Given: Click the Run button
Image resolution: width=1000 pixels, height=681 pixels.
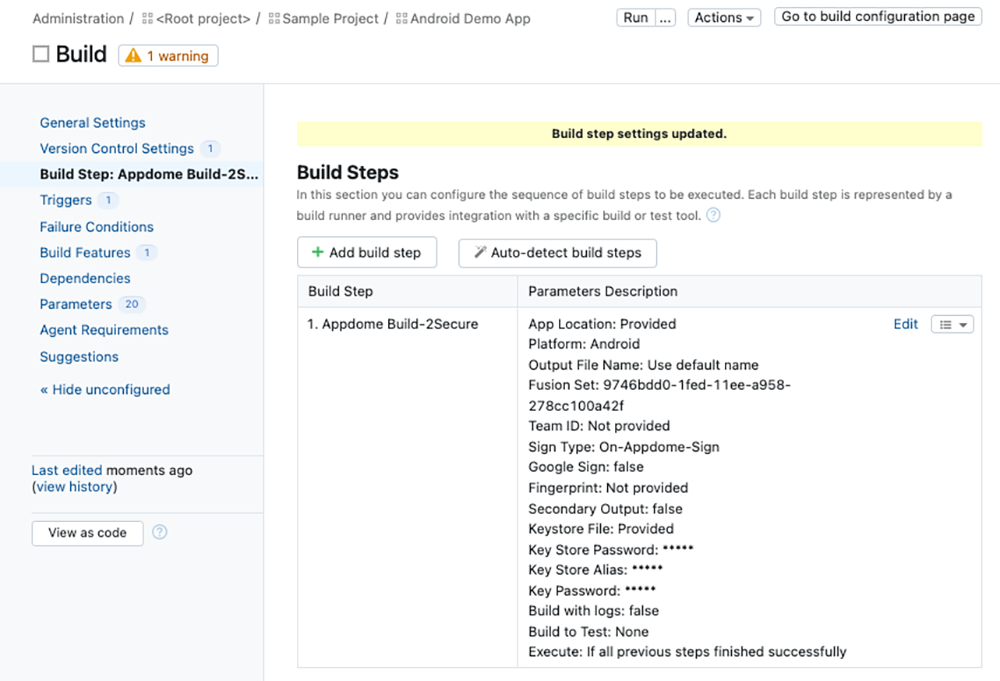Looking at the screenshot, I should tap(636, 17).
